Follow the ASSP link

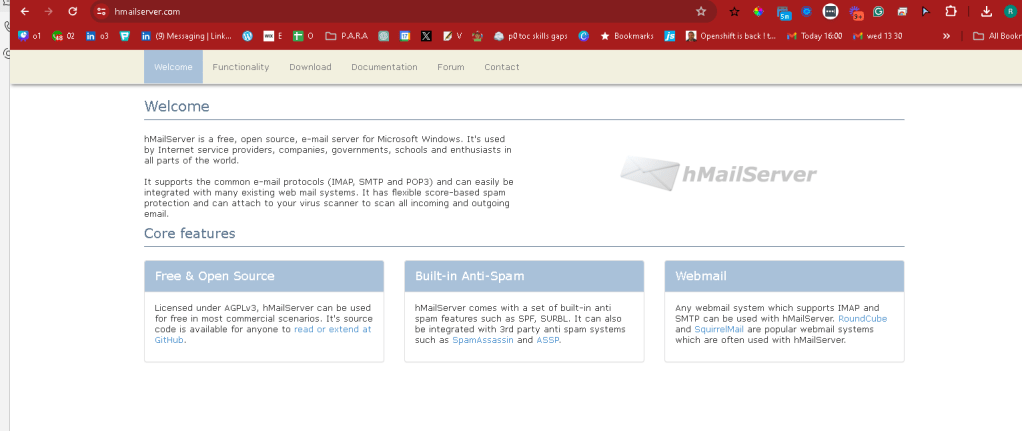(x=548, y=340)
